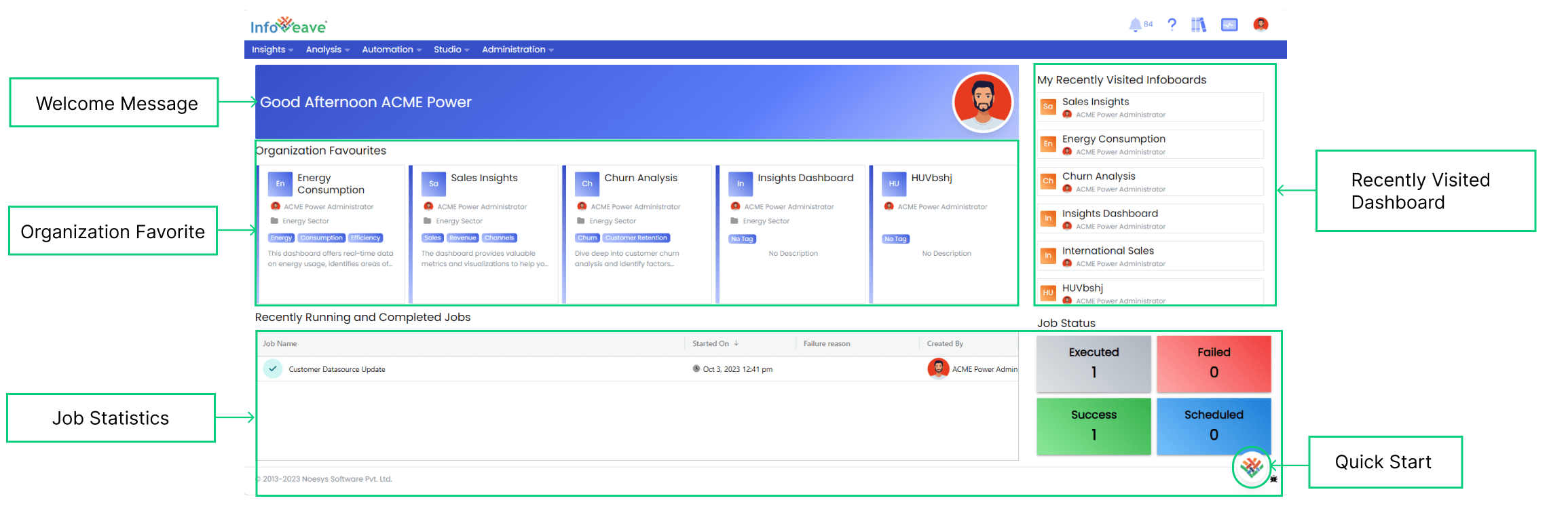Open the Quick Start launcher icon
The height and width of the screenshot is (511, 1568).
click(x=1252, y=467)
